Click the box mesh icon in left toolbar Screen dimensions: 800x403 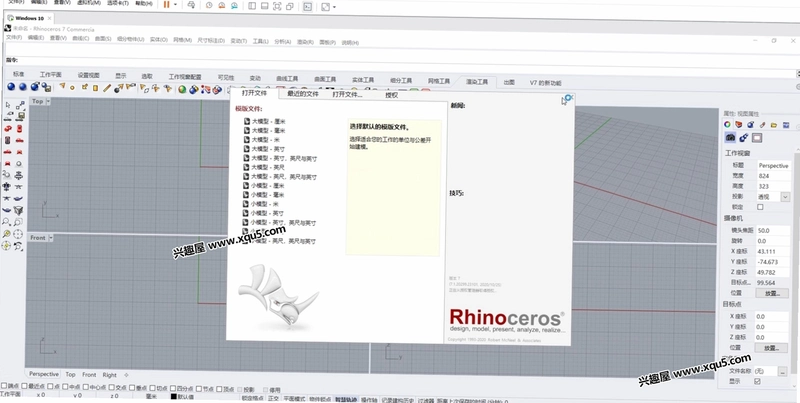[x=18, y=210]
